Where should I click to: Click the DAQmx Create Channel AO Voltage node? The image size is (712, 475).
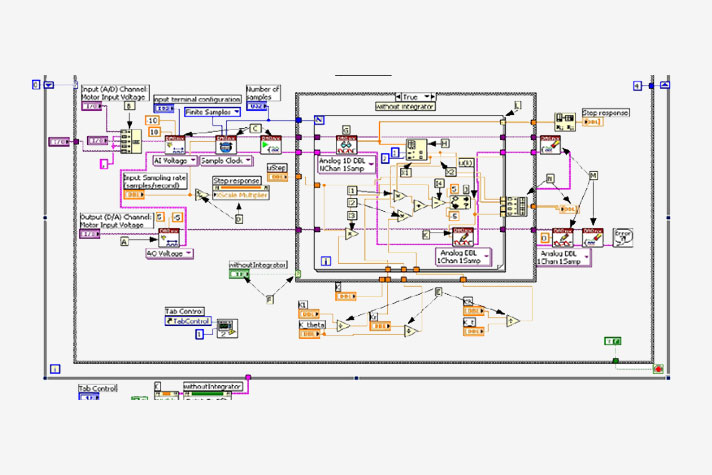168,238
